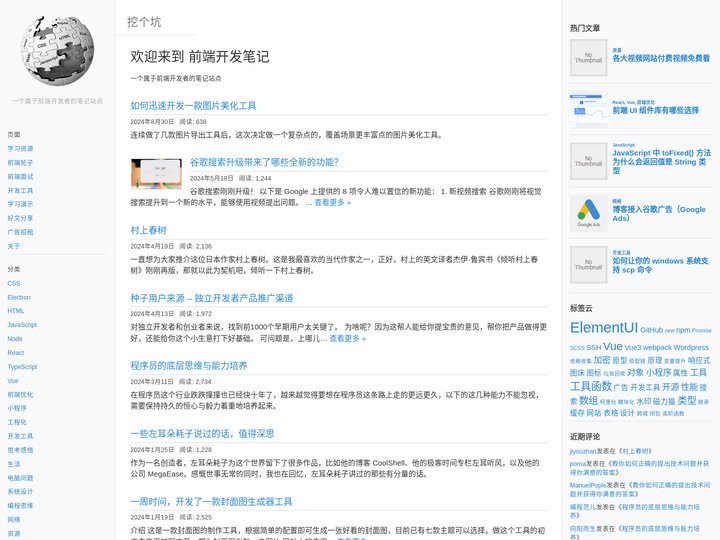This screenshot has width=720, height=540.
Task: Open the 小程序 category in sidebar
Action: tap(17, 408)
